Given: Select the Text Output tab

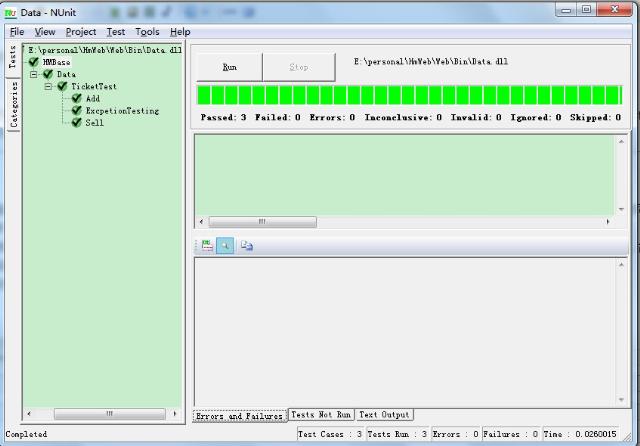Looking at the screenshot, I should 384,415.
